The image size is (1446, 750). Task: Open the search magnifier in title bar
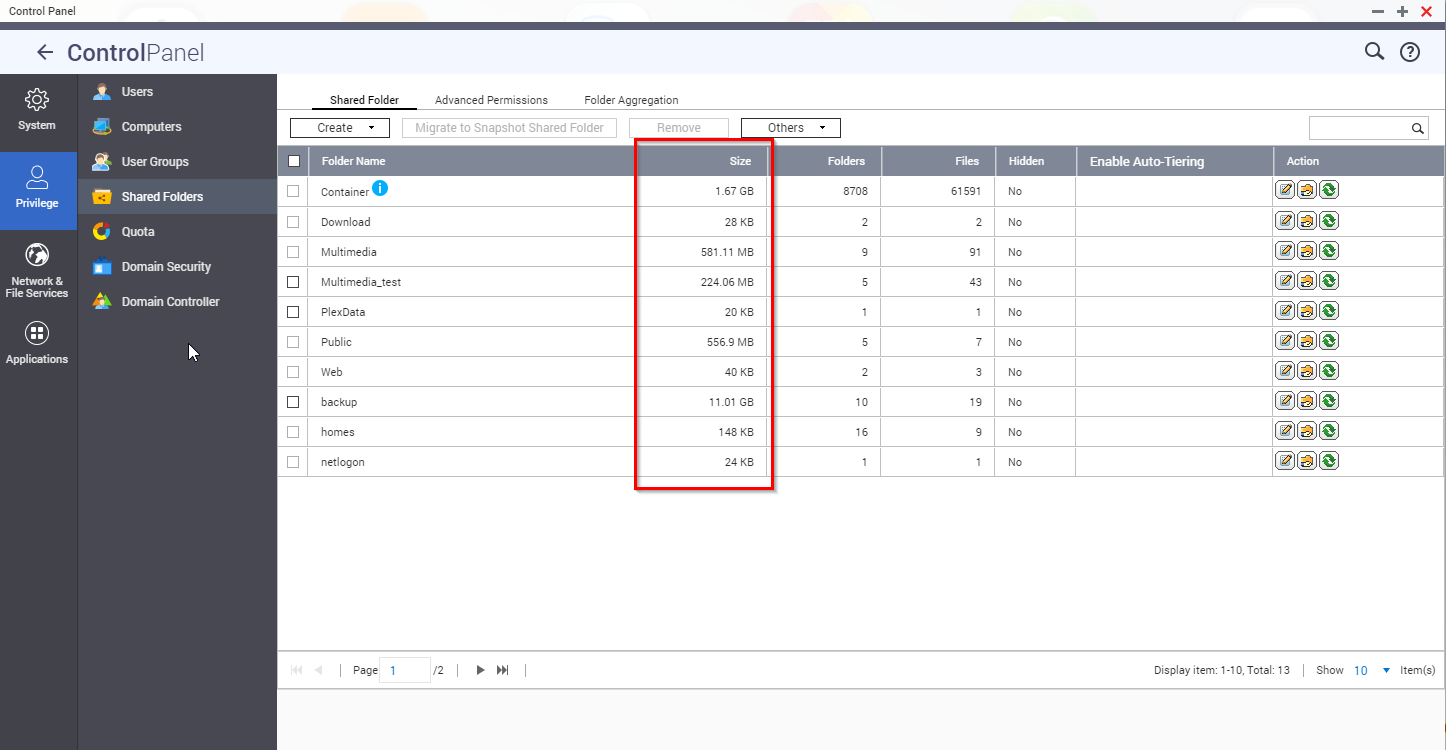click(x=1374, y=51)
